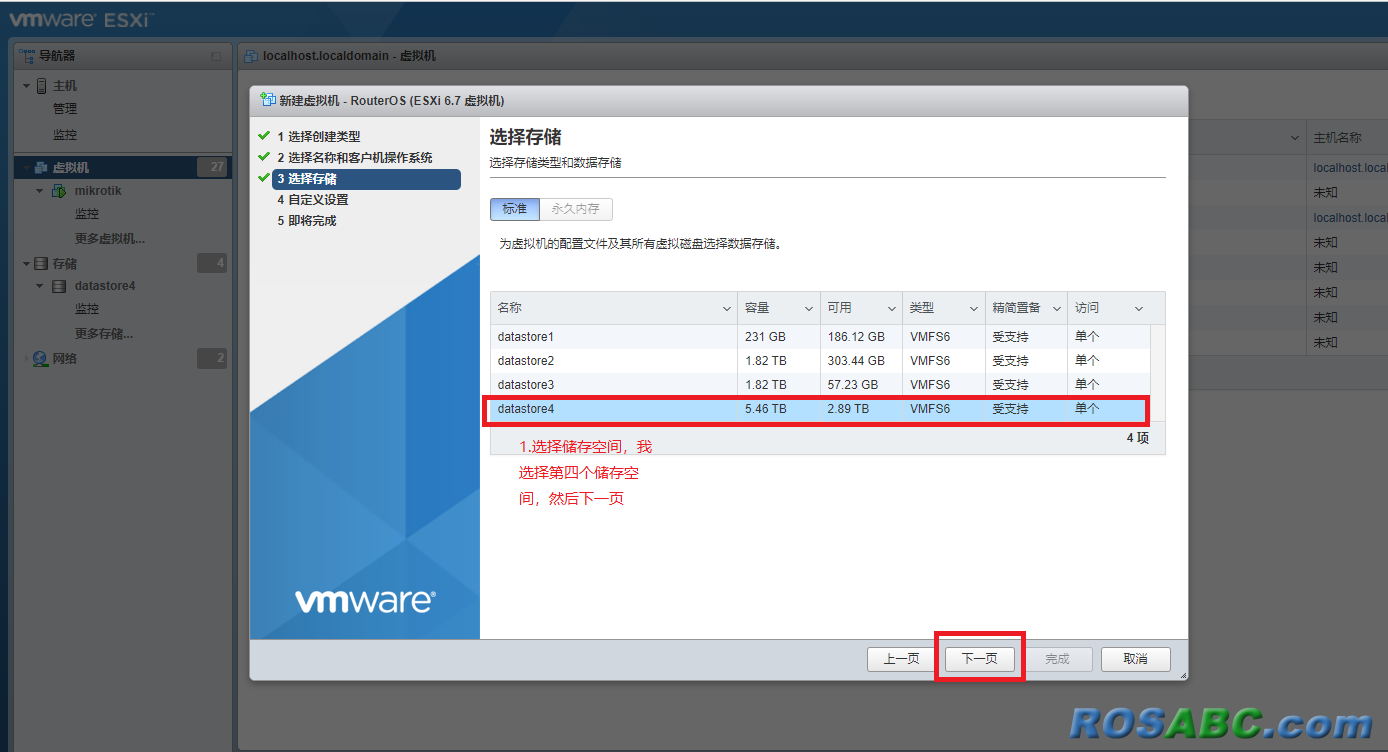Go to step 1 选择创建类型
1388x752 pixels.
coord(319,137)
